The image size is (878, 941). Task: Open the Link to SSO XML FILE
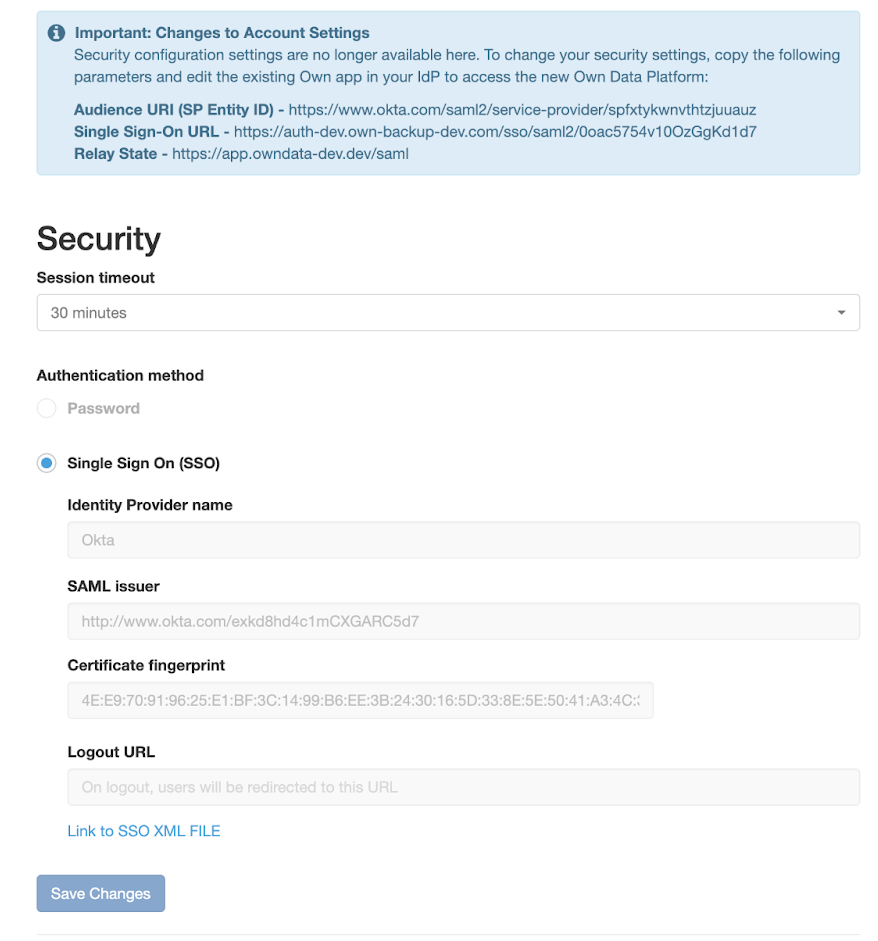click(143, 830)
